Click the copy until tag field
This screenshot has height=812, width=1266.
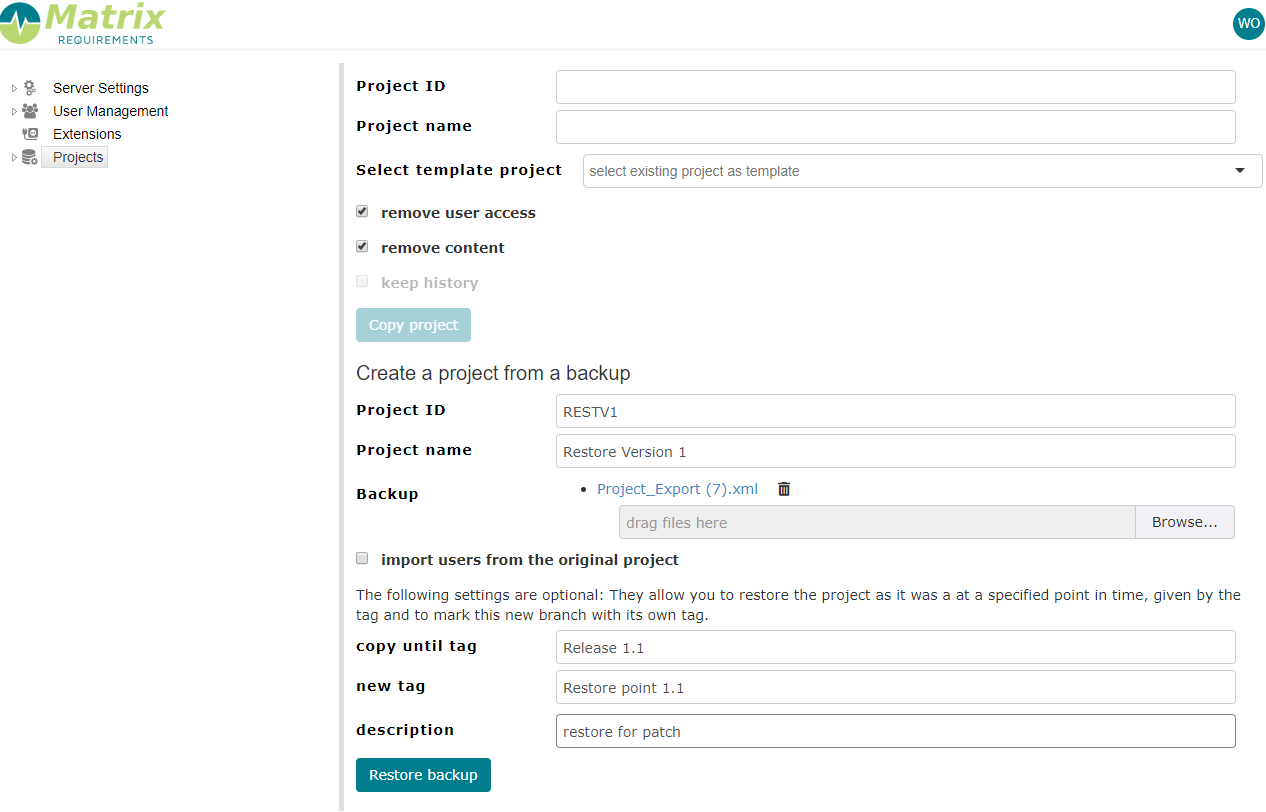[x=896, y=647]
